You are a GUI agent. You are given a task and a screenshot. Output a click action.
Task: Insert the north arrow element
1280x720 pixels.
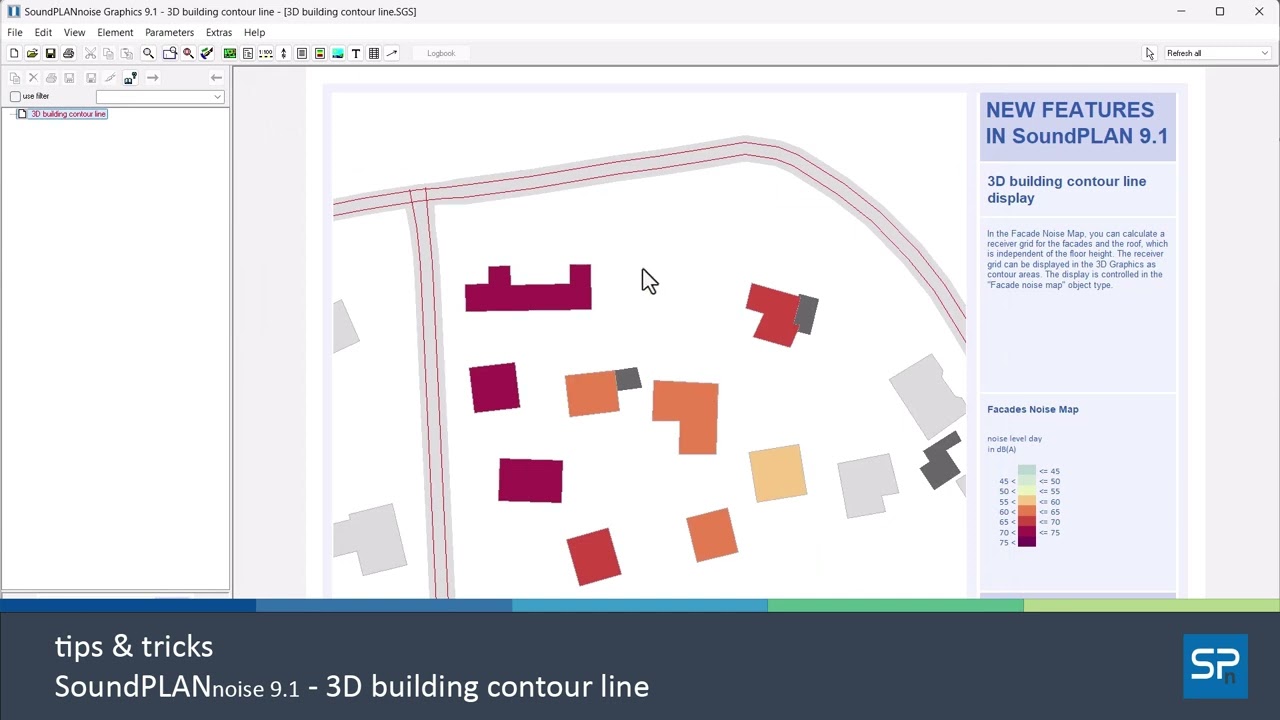pos(284,53)
